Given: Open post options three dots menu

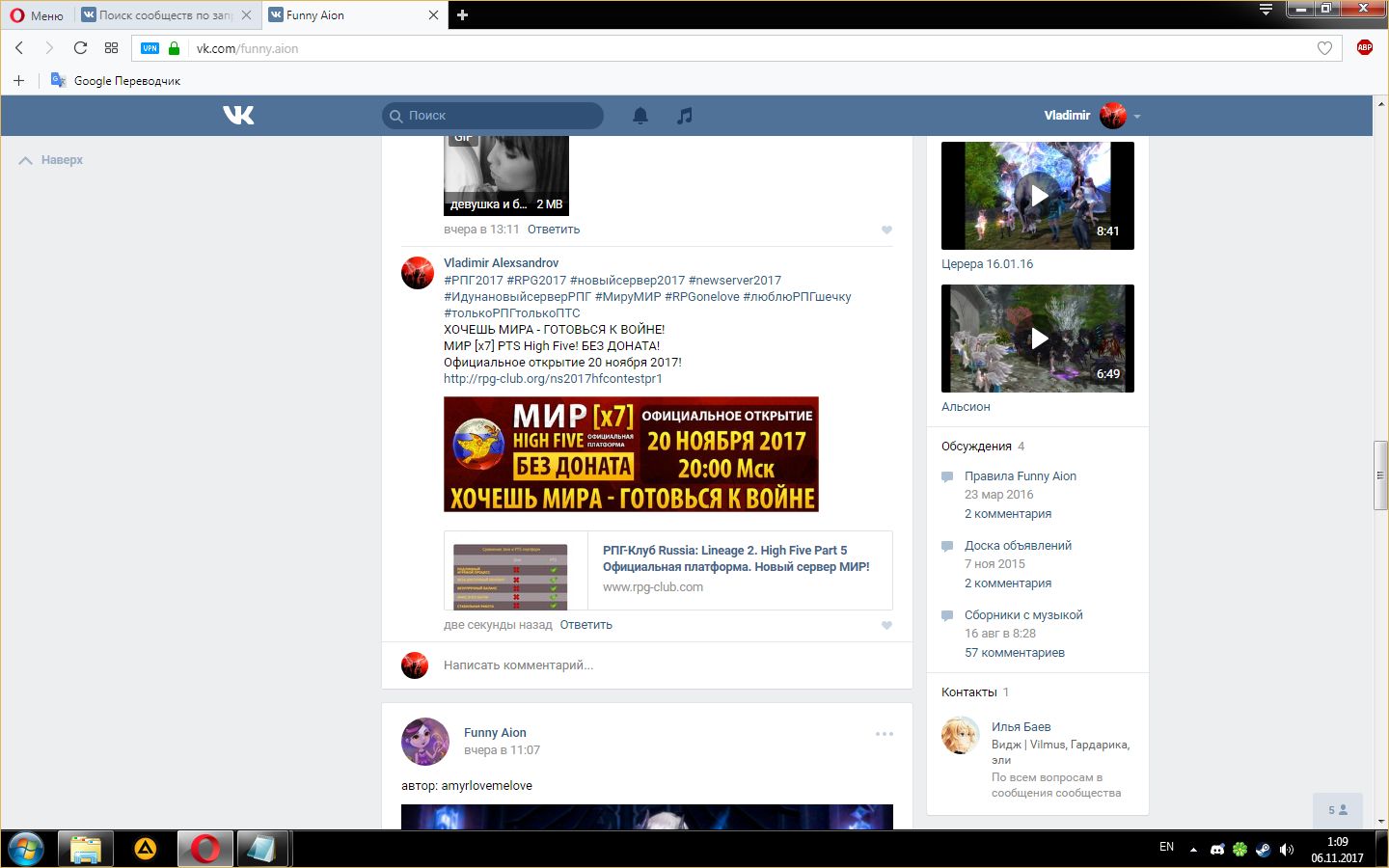Looking at the screenshot, I should [885, 734].
